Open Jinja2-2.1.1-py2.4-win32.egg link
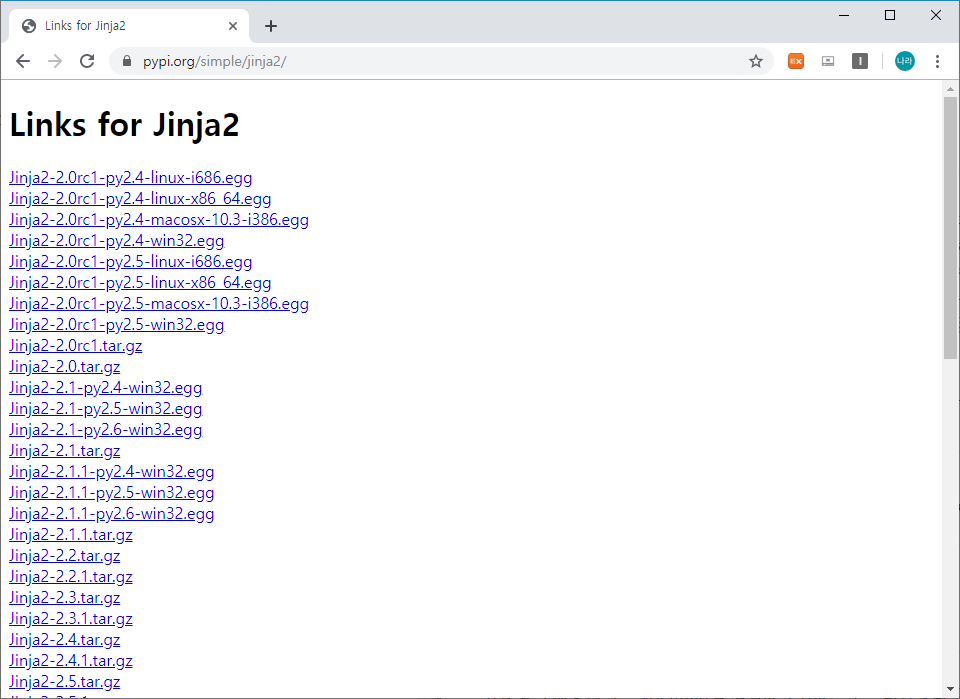Screen dimensions: 960x699 [111, 472]
